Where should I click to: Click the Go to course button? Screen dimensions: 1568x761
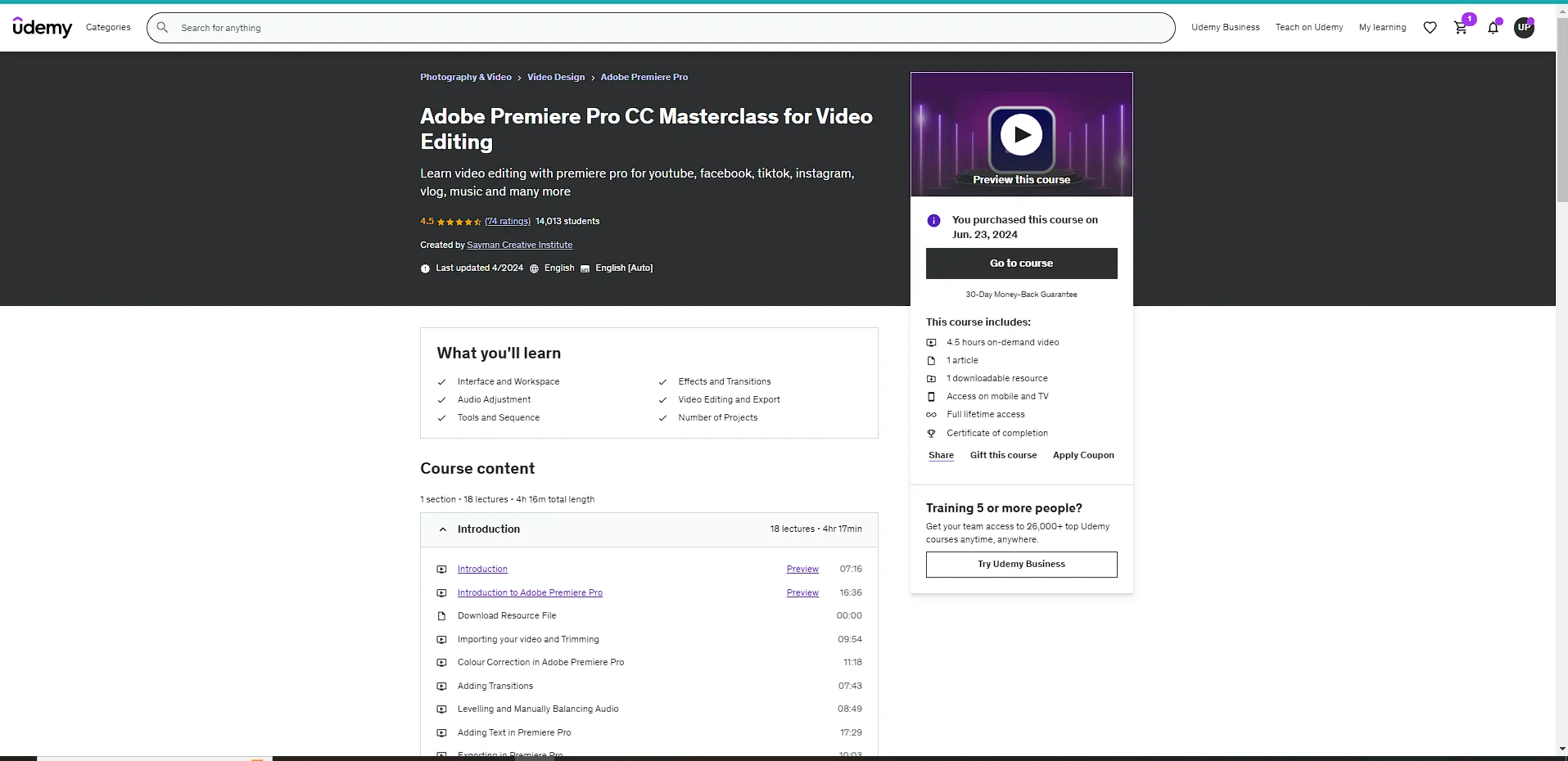click(x=1021, y=263)
